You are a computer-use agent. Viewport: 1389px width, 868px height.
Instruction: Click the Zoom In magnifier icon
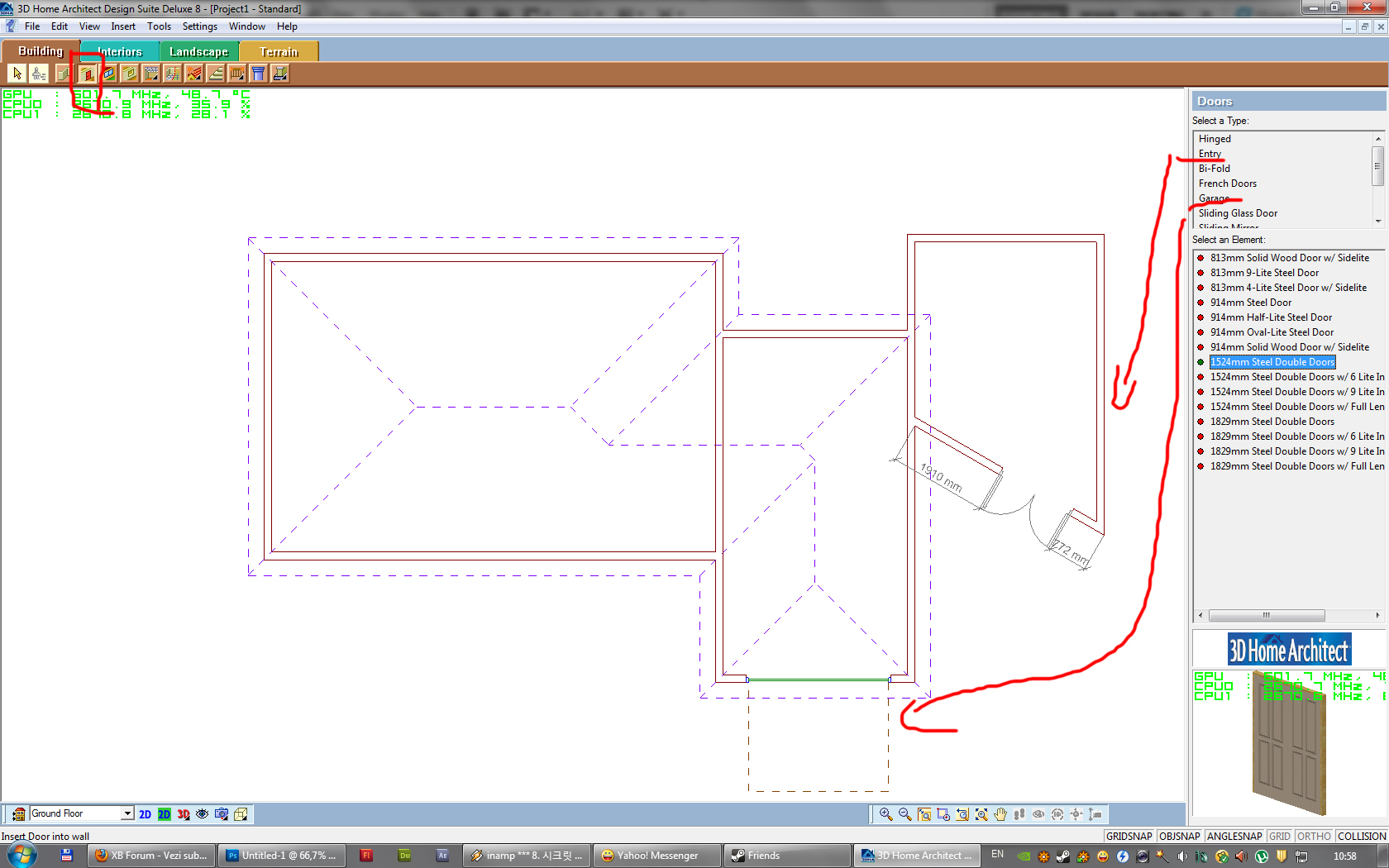click(885, 814)
